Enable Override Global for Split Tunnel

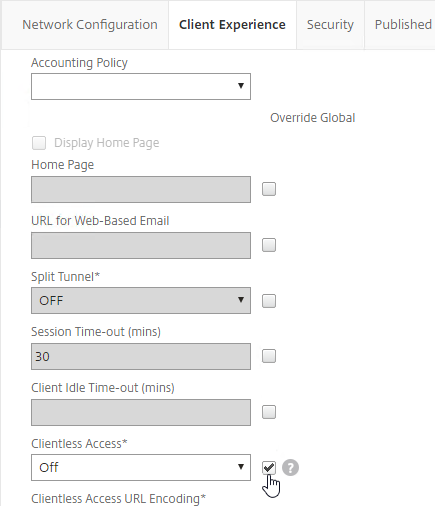[x=269, y=301]
